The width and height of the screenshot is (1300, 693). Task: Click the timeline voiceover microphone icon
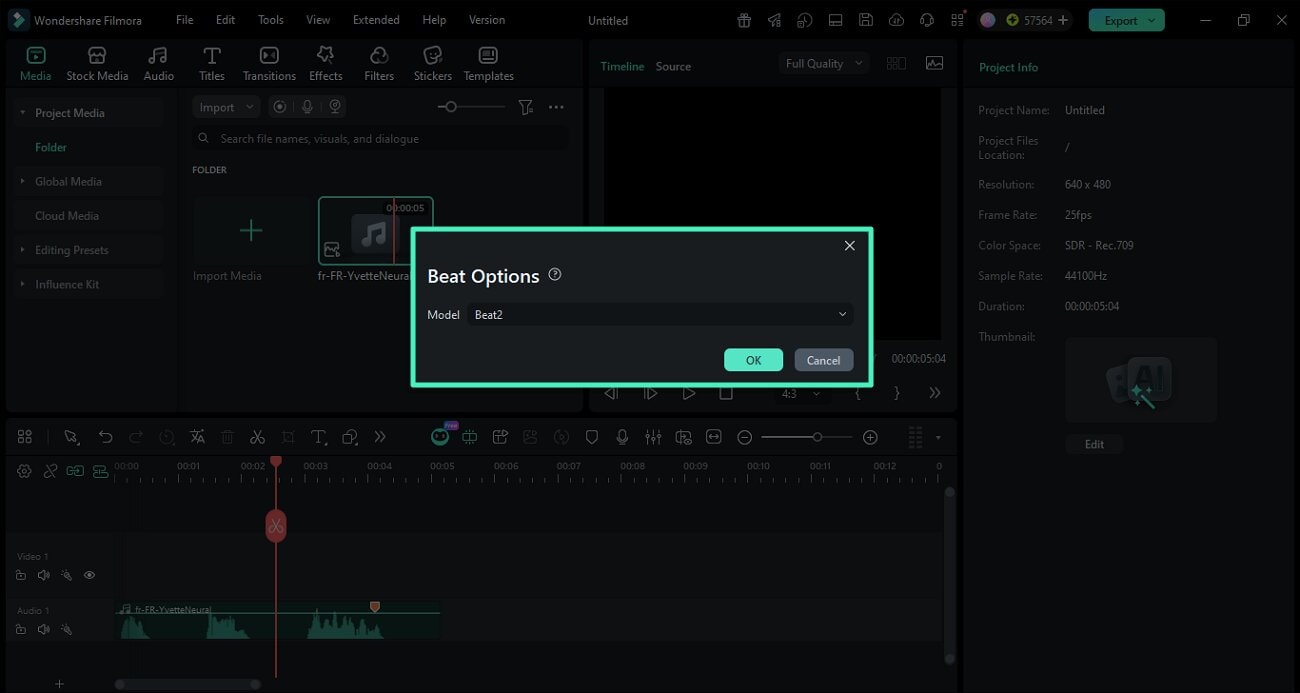622,437
